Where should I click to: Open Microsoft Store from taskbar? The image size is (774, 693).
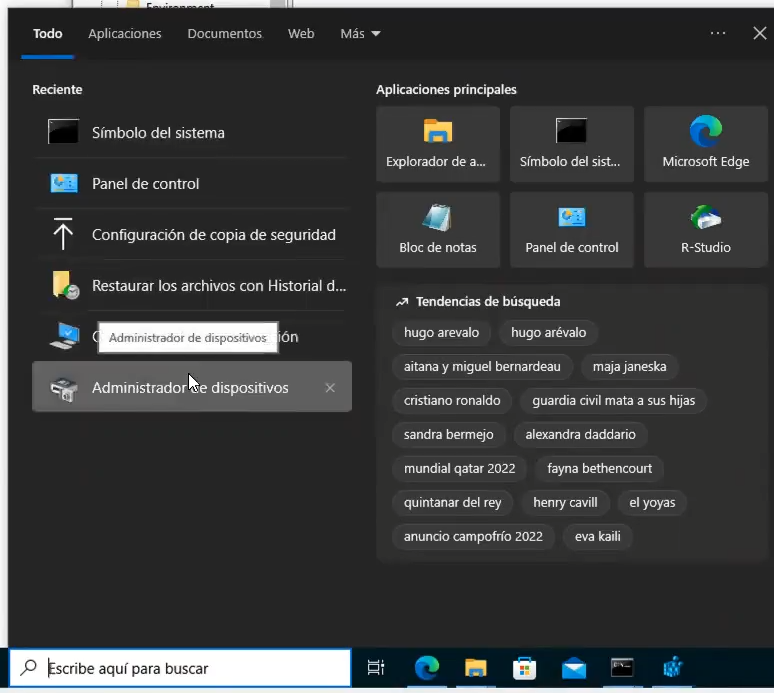(524, 668)
